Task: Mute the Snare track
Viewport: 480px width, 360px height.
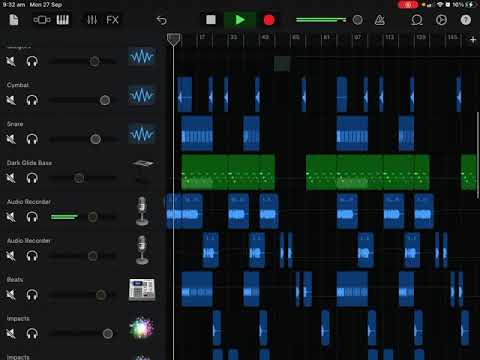Action: tap(11, 139)
